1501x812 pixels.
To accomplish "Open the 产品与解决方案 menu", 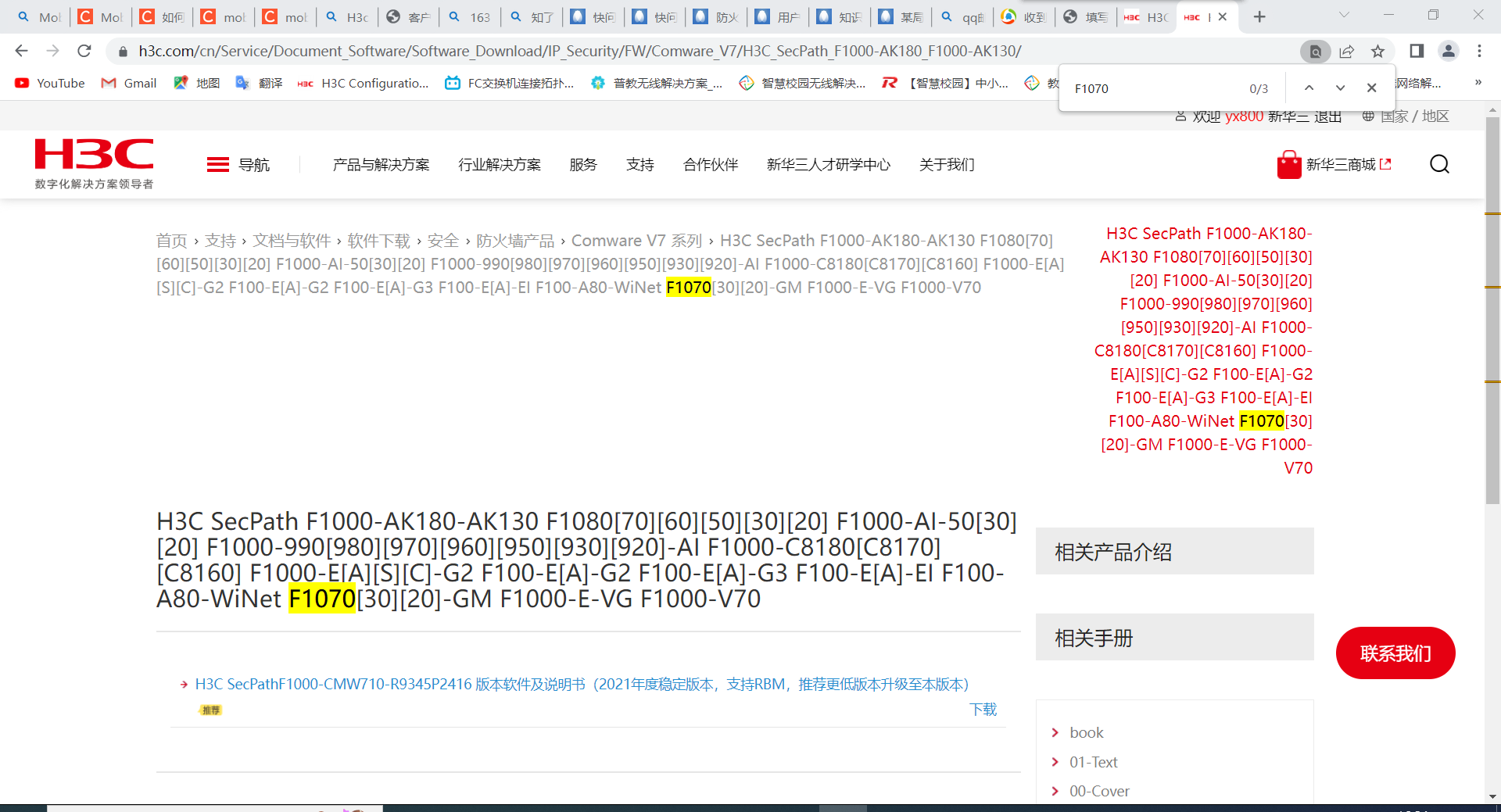I will pyautogui.click(x=381, y=164).
